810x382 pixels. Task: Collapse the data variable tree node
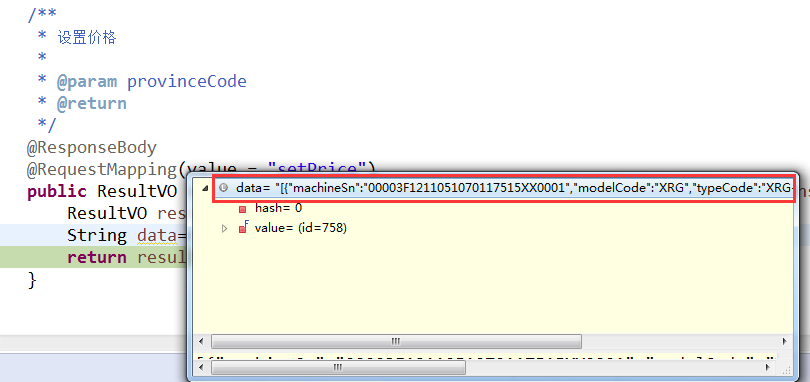(x=205, y=188)
